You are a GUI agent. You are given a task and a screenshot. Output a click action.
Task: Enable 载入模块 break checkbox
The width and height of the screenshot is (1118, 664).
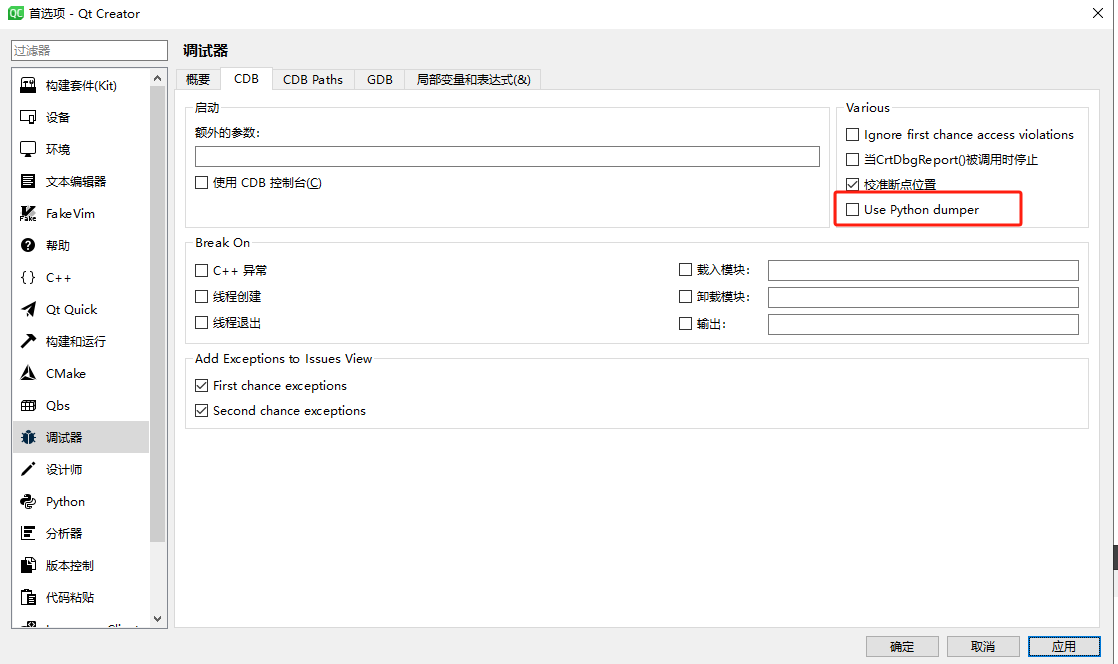click(685, 270)
